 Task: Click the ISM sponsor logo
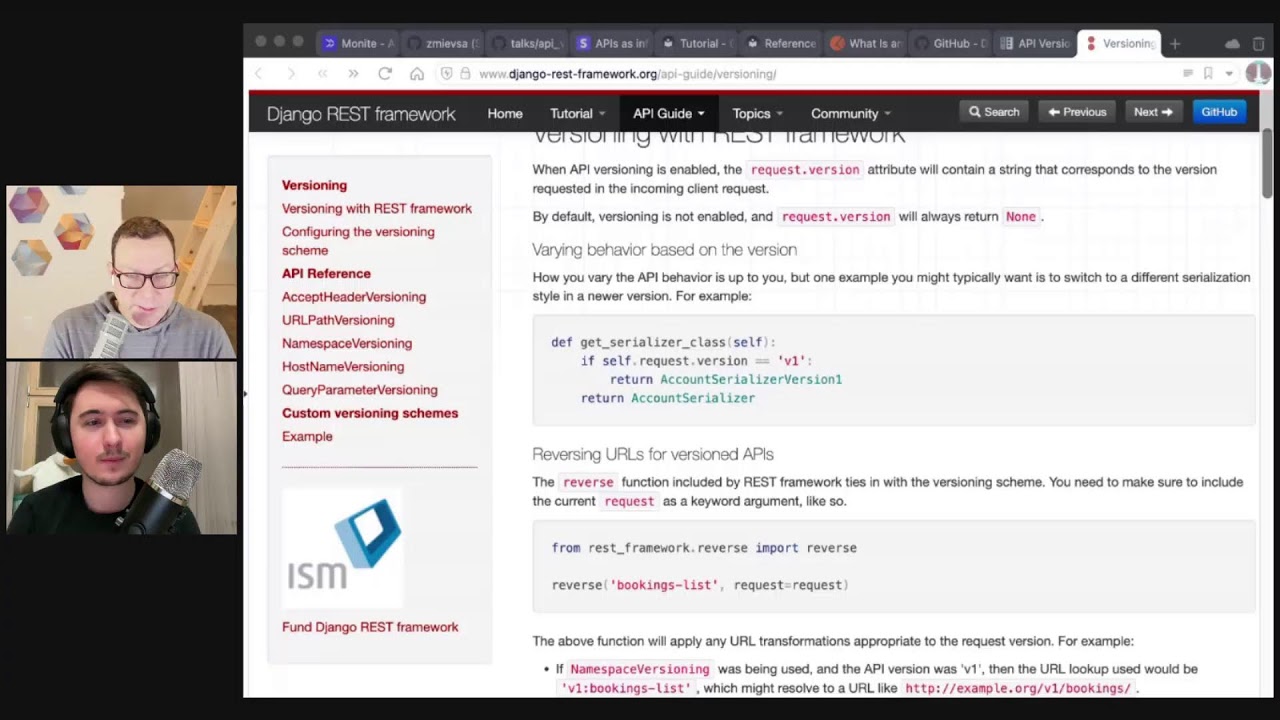click(343, 548)
